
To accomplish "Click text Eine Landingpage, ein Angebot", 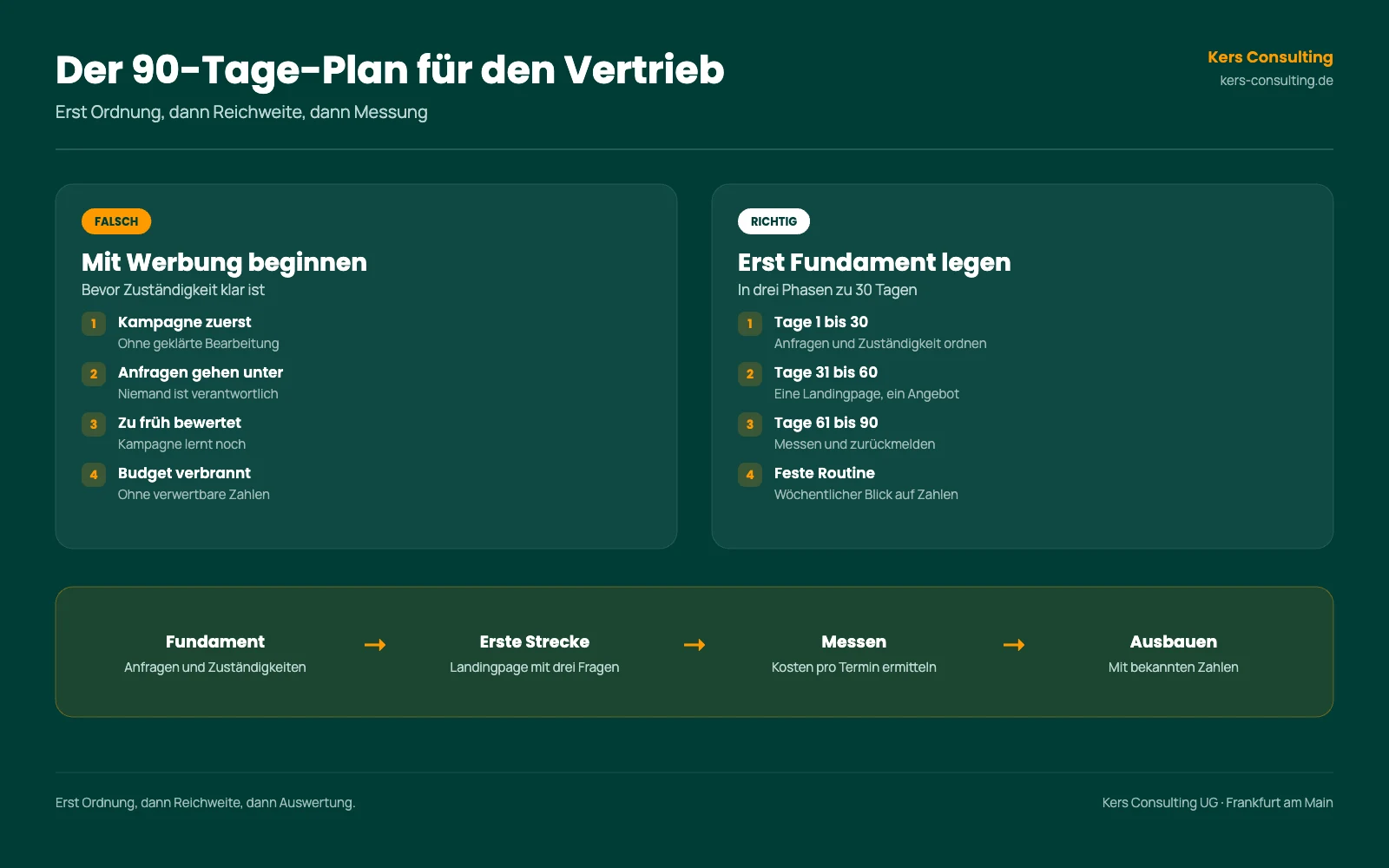I will point(866,394).
